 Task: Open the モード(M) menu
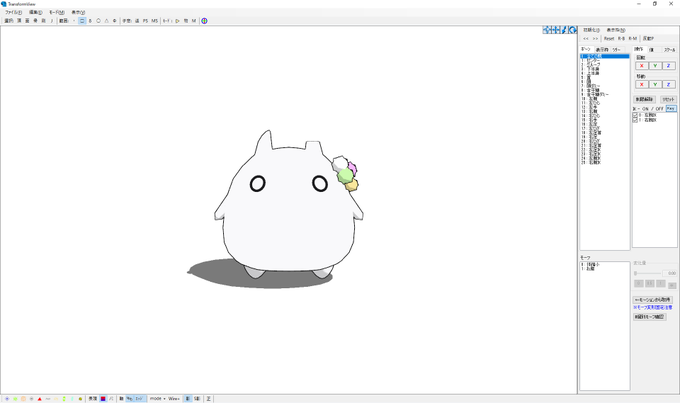click(x=56, y=13)
